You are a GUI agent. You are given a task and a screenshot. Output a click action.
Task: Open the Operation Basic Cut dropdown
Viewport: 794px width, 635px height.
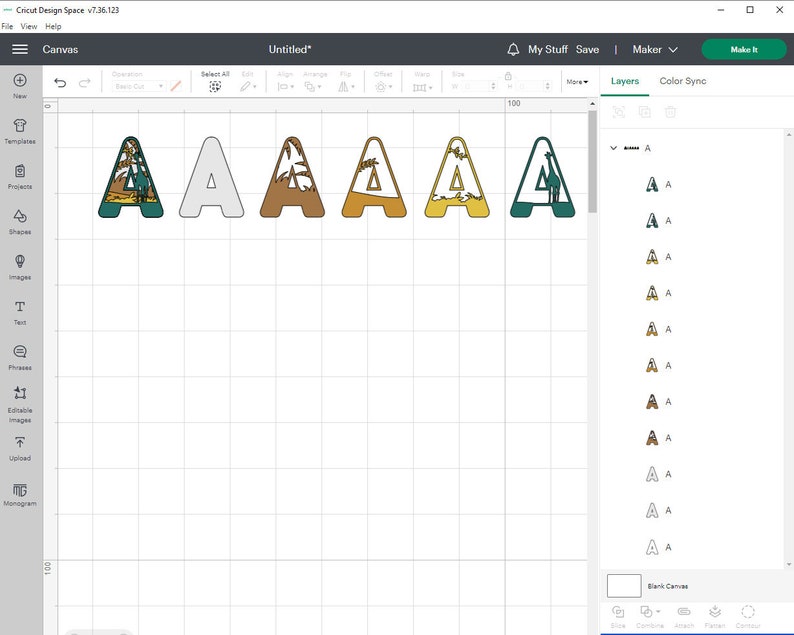139,86
